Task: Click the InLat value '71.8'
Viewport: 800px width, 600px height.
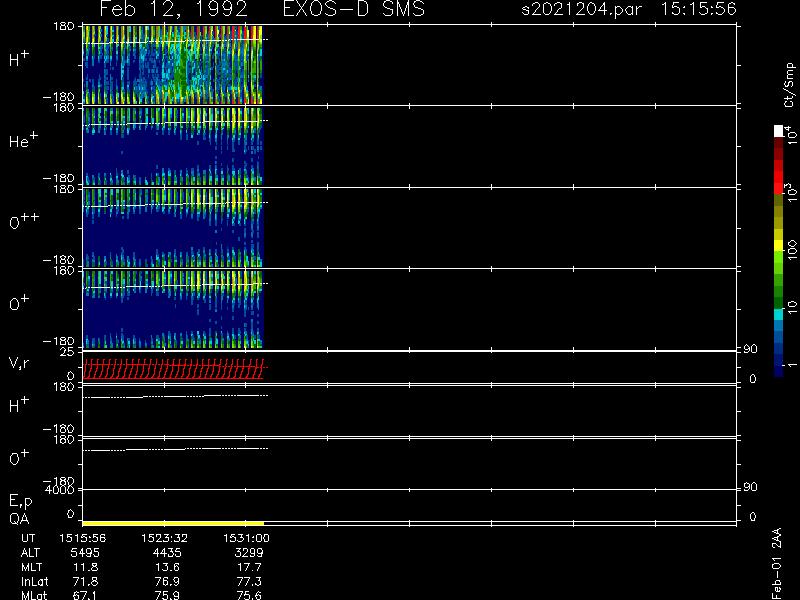Action: click(x=85, y=581)
